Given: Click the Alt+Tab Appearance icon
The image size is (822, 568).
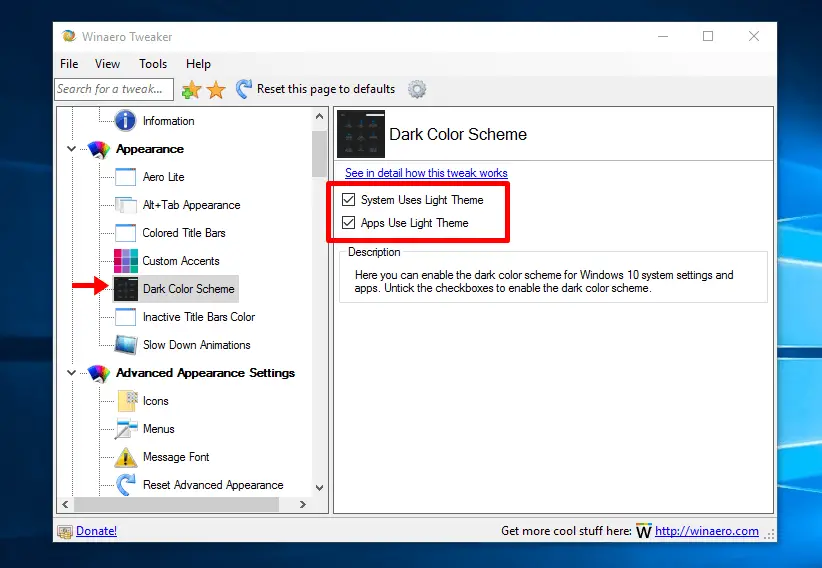Looking at the screenshot, I should point(125,205).
